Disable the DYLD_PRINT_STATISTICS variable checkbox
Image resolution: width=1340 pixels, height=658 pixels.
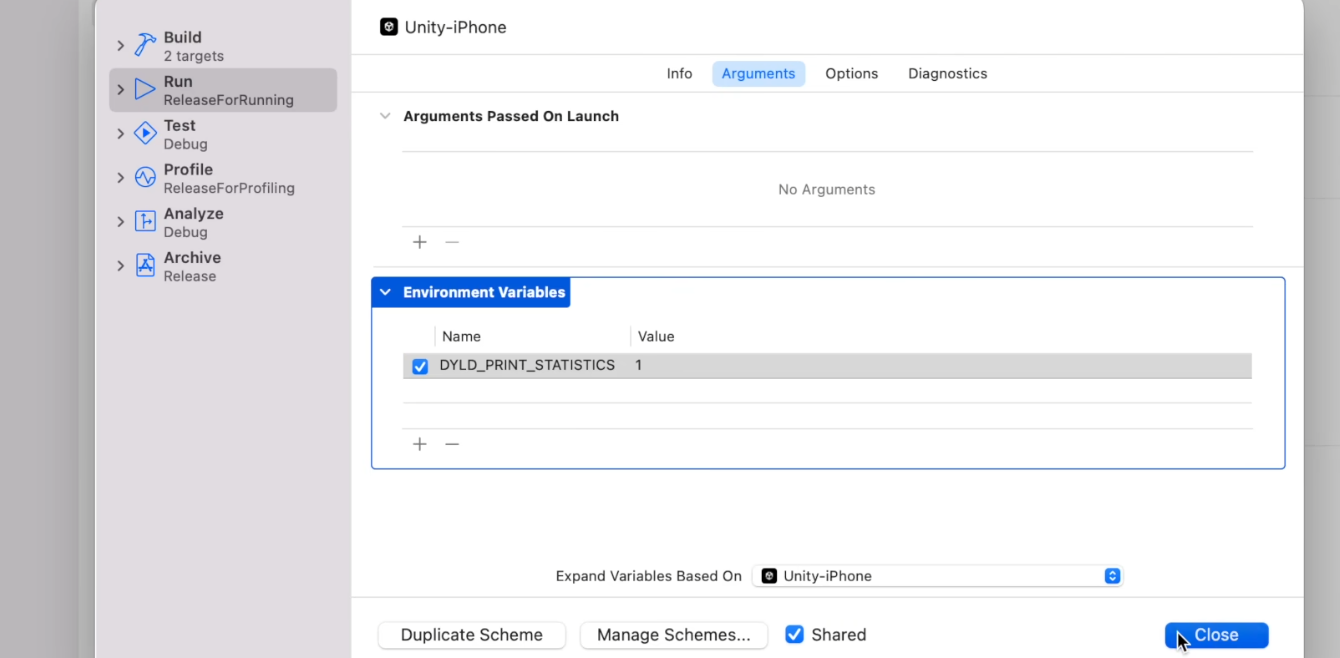click(420, 366)
